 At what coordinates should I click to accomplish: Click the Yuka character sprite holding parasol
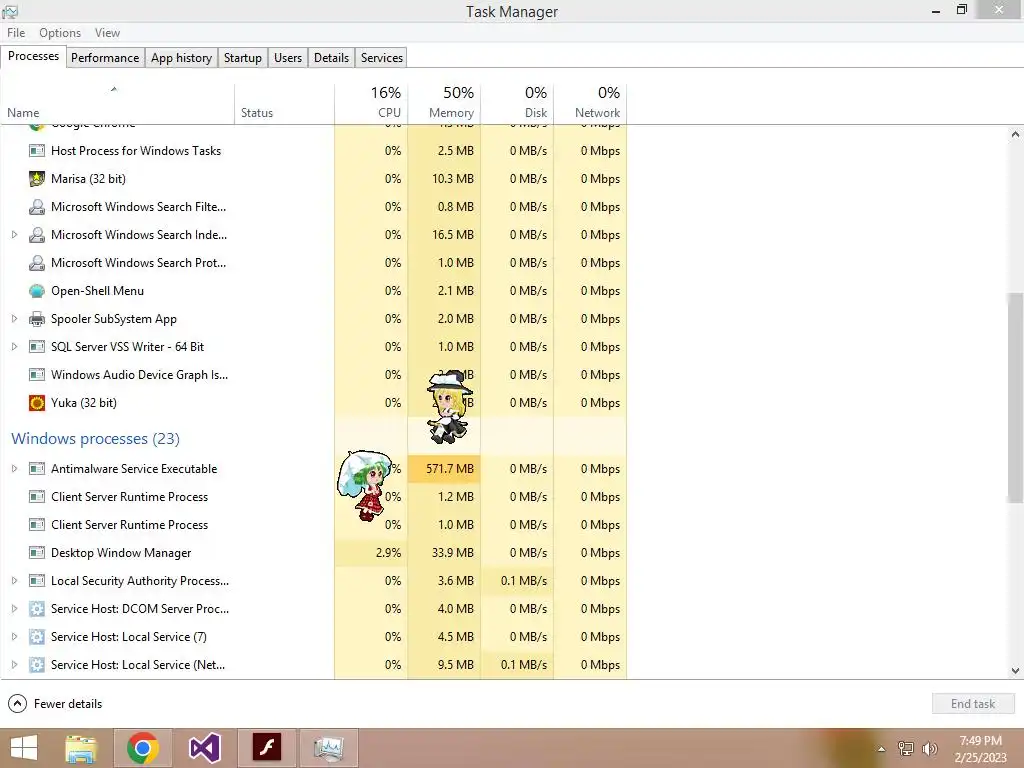tap(364, 485)
